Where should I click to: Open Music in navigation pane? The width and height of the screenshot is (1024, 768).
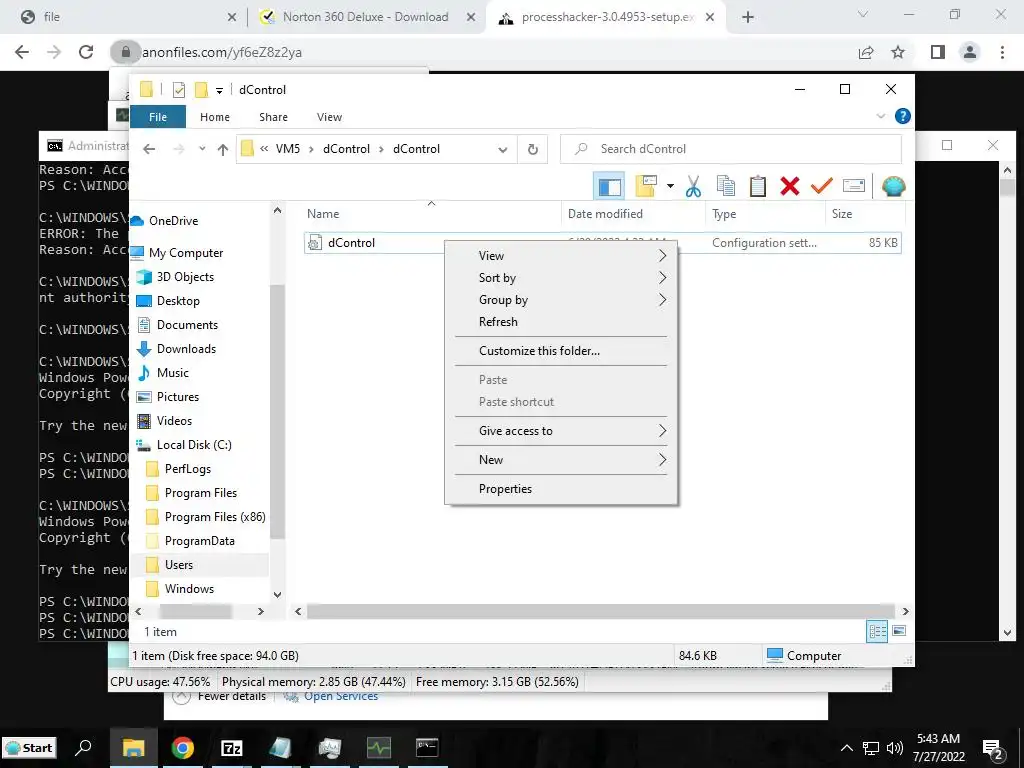coord(172,373)
